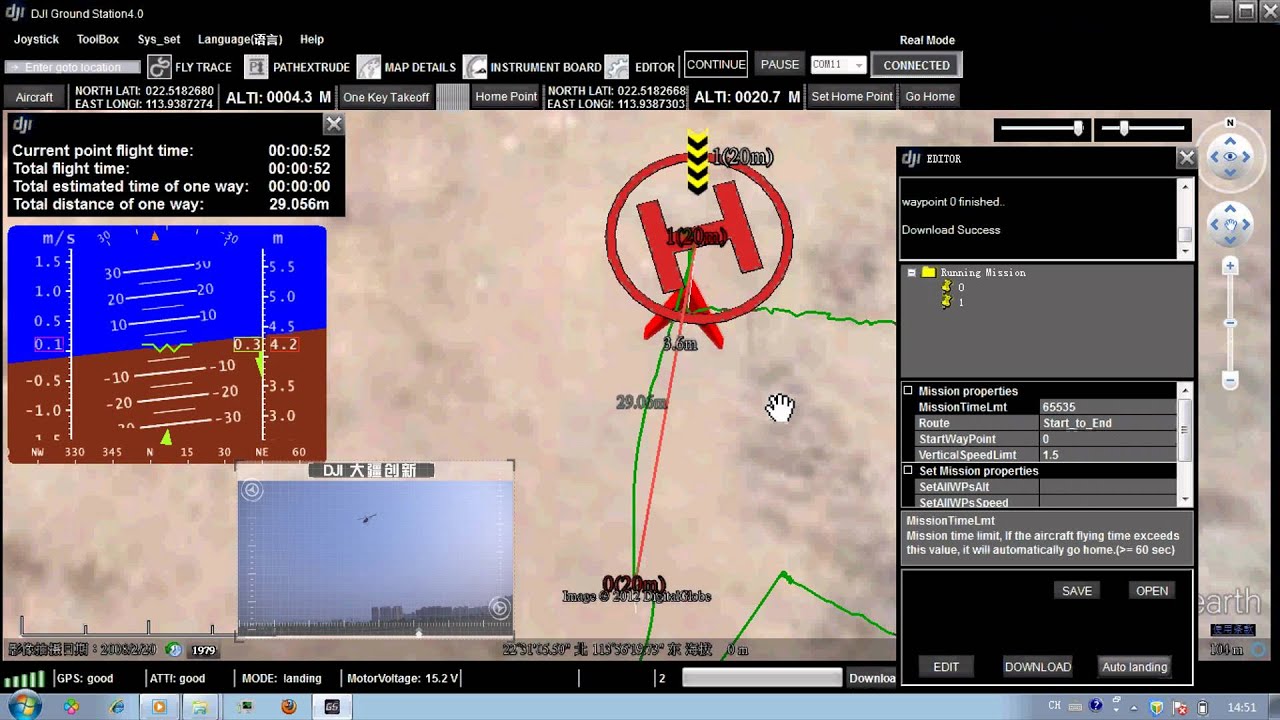1280x720 pixels.
Task: Open Firefox from the taskbar
Action: pyautogui.click(x=289, y=707)
